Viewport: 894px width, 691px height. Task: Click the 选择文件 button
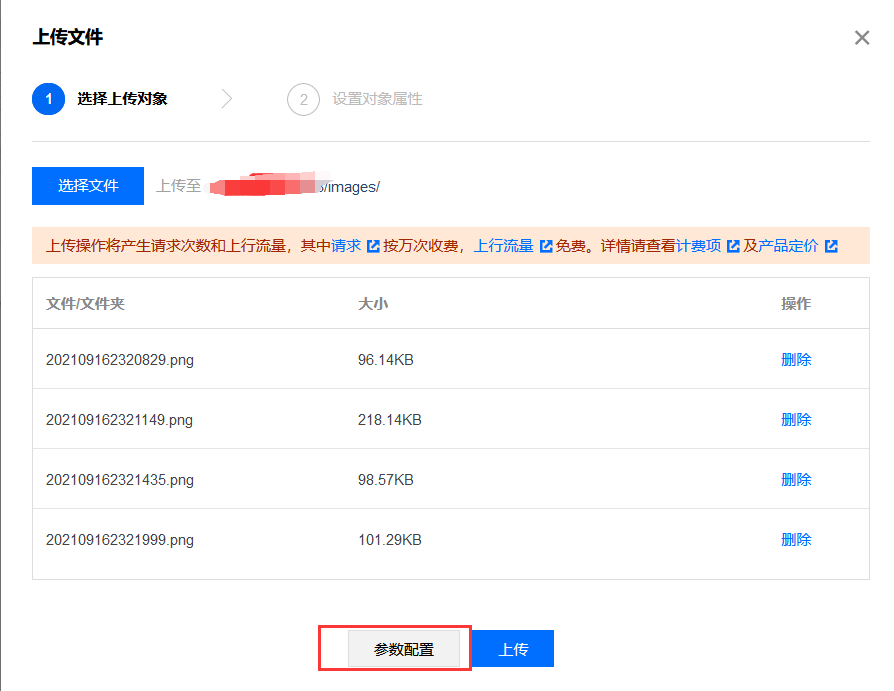(x=88, y=186)
